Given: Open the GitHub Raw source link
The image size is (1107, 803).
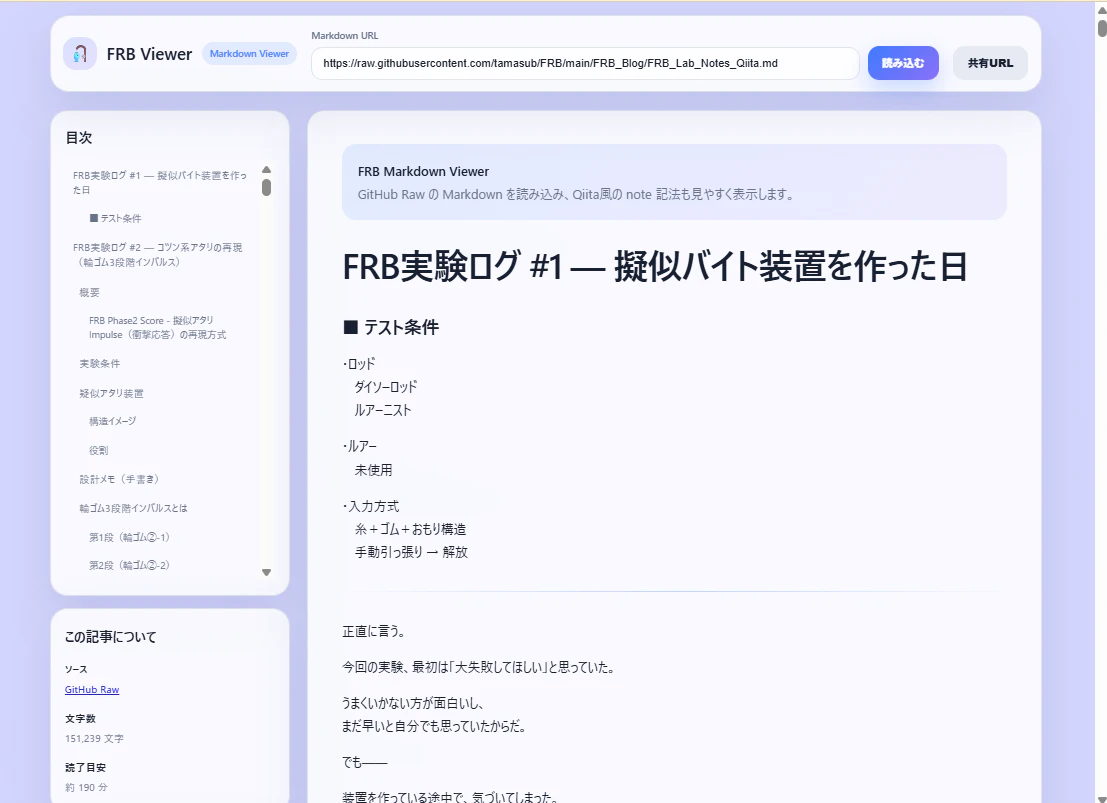Looking at the screenshot, I should pos(92,690).
